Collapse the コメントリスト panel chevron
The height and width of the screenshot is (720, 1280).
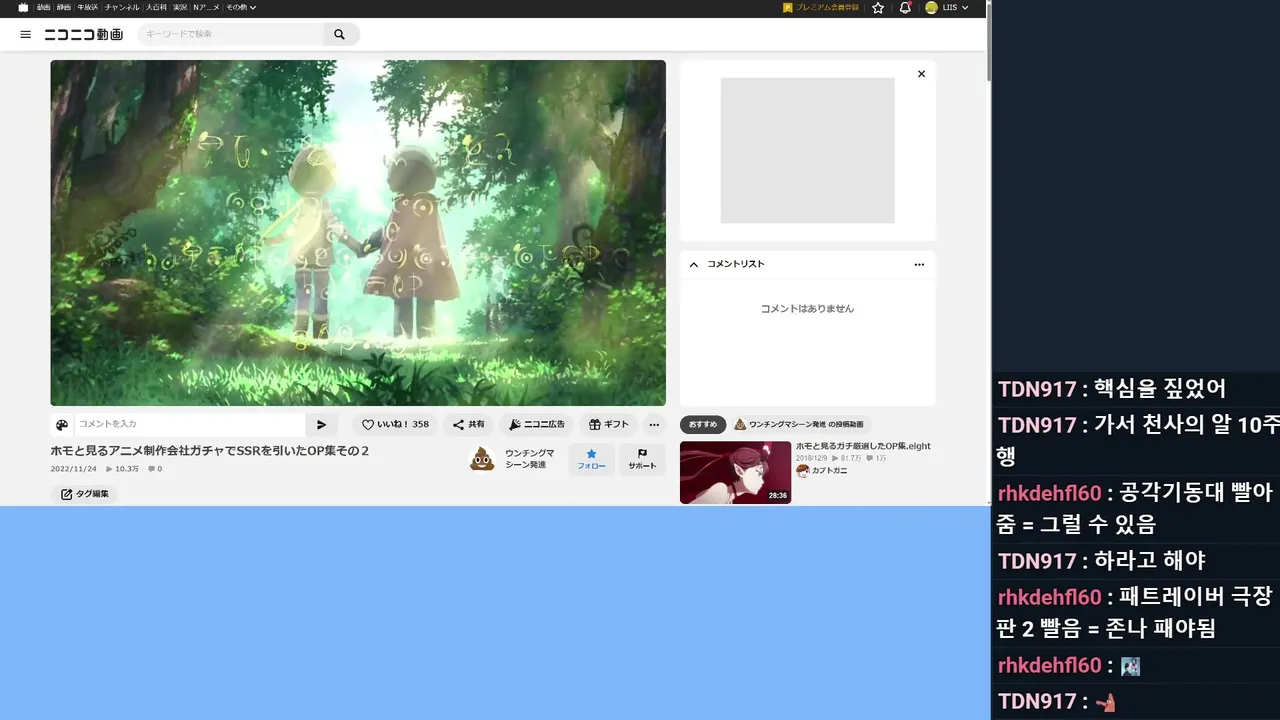(694, 264)
